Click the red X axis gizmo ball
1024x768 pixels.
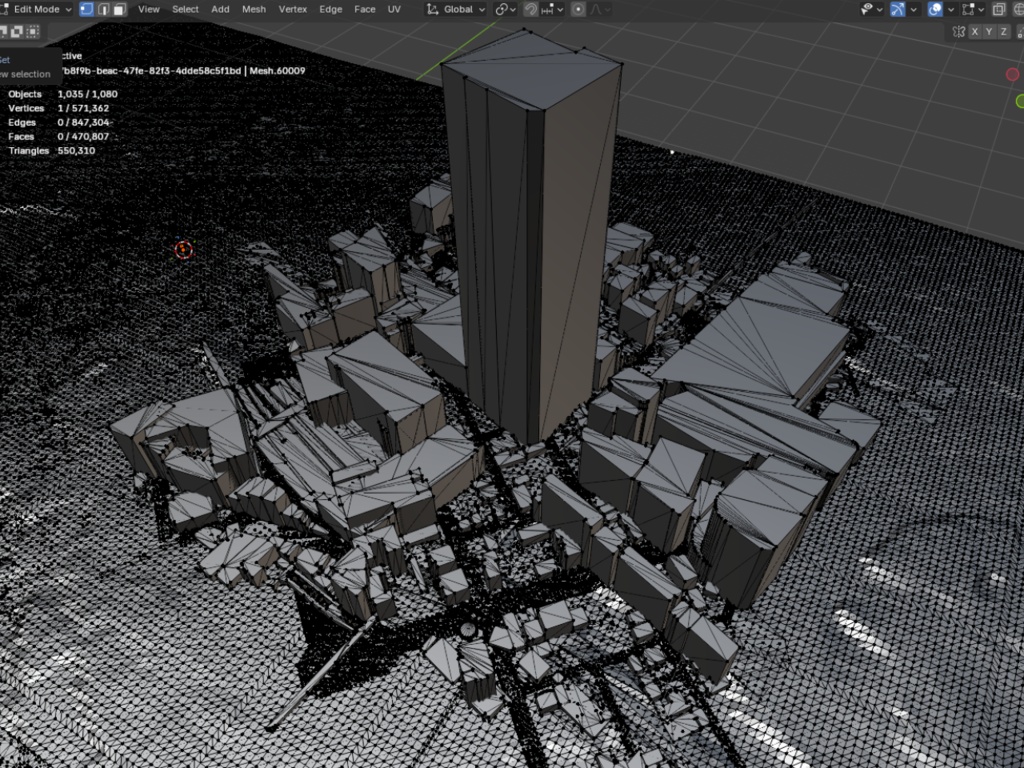[1012, 74]
